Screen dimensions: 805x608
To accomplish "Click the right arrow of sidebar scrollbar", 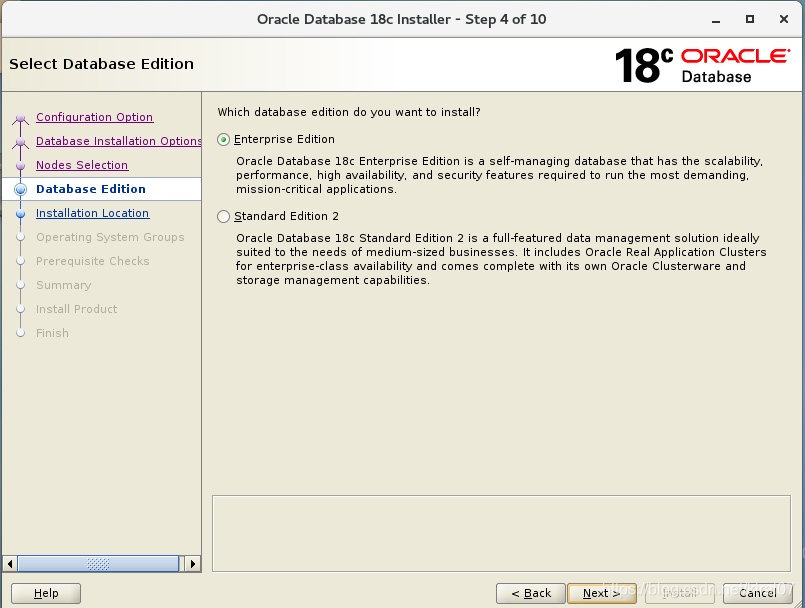I will click(193, 564).
